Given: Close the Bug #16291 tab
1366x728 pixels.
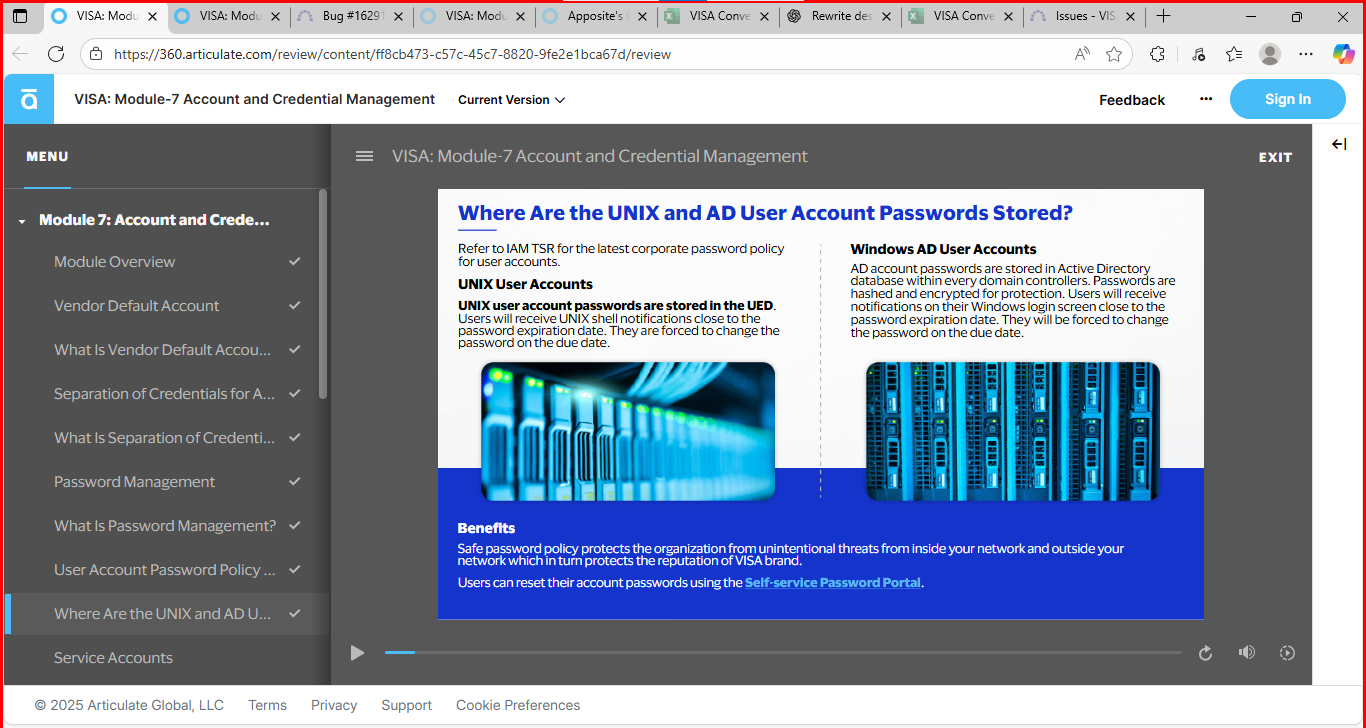Looking at the screenshot, I should (399, 16).
